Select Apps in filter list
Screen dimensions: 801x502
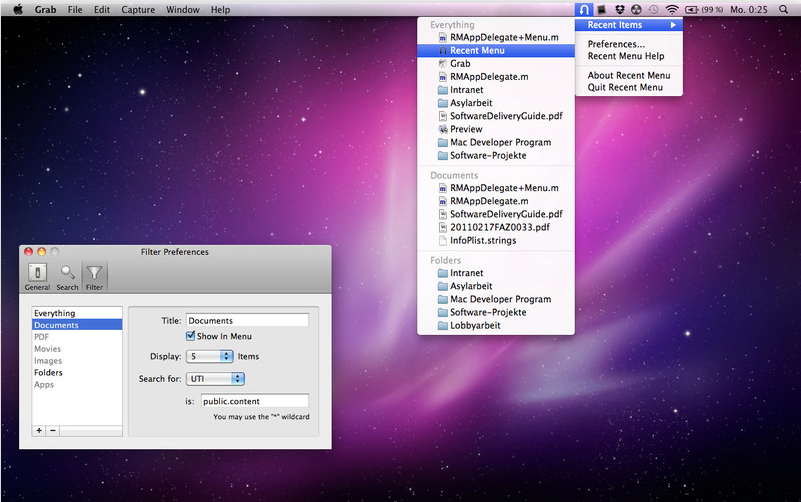point(77,385)
